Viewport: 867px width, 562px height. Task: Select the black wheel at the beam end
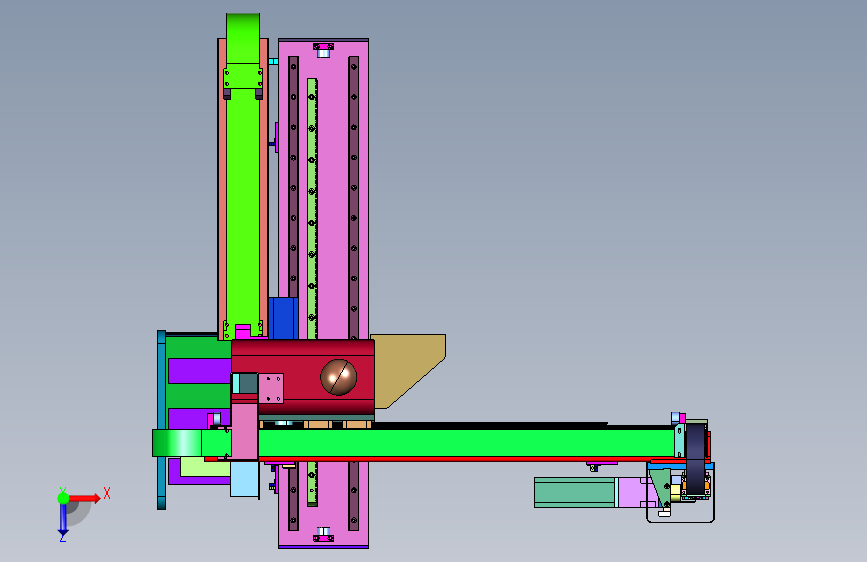[696, 459]
